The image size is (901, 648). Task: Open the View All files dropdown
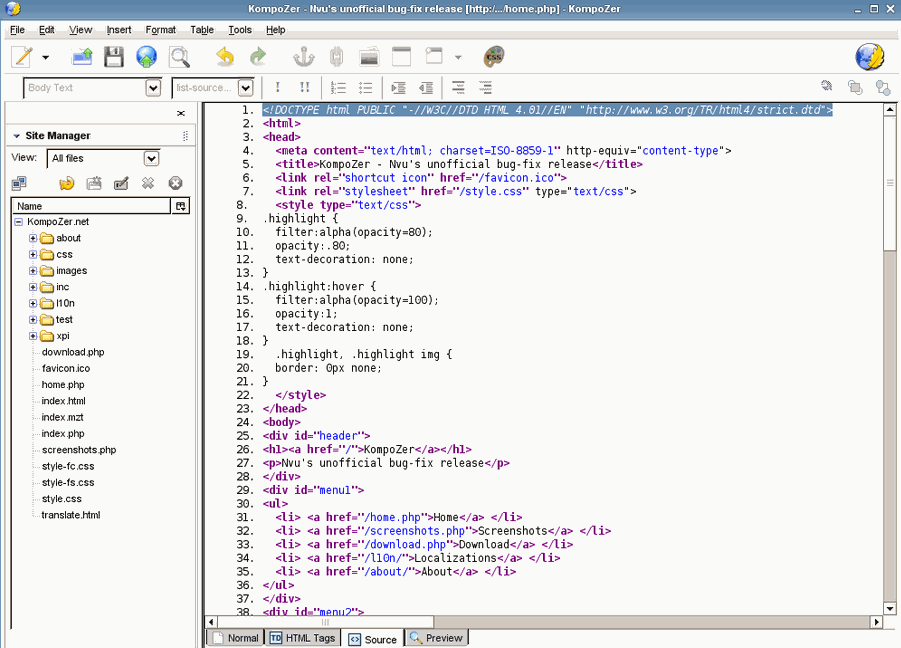pyautogui.click(x=151, y=158)
